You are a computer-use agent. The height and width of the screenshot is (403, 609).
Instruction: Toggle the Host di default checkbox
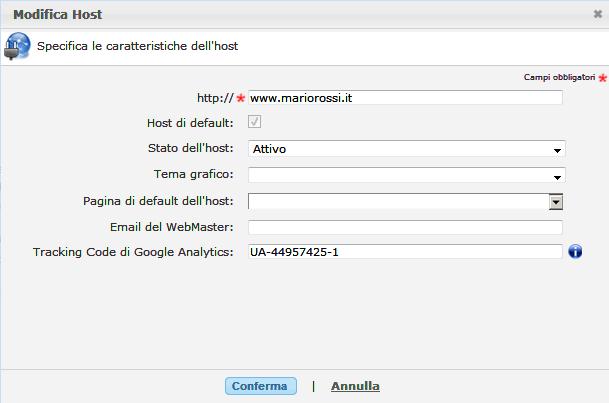255,122
